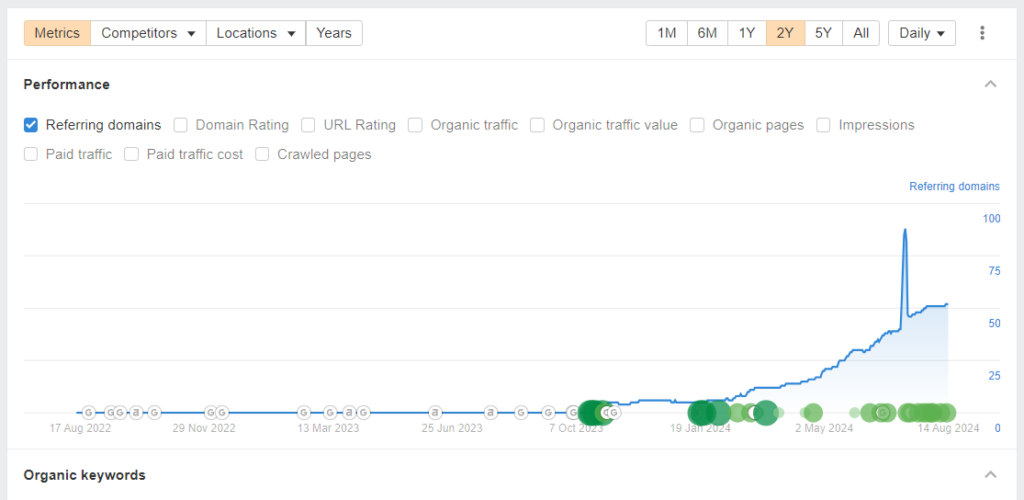Open the Competitors dropdown

pos(148,33)
